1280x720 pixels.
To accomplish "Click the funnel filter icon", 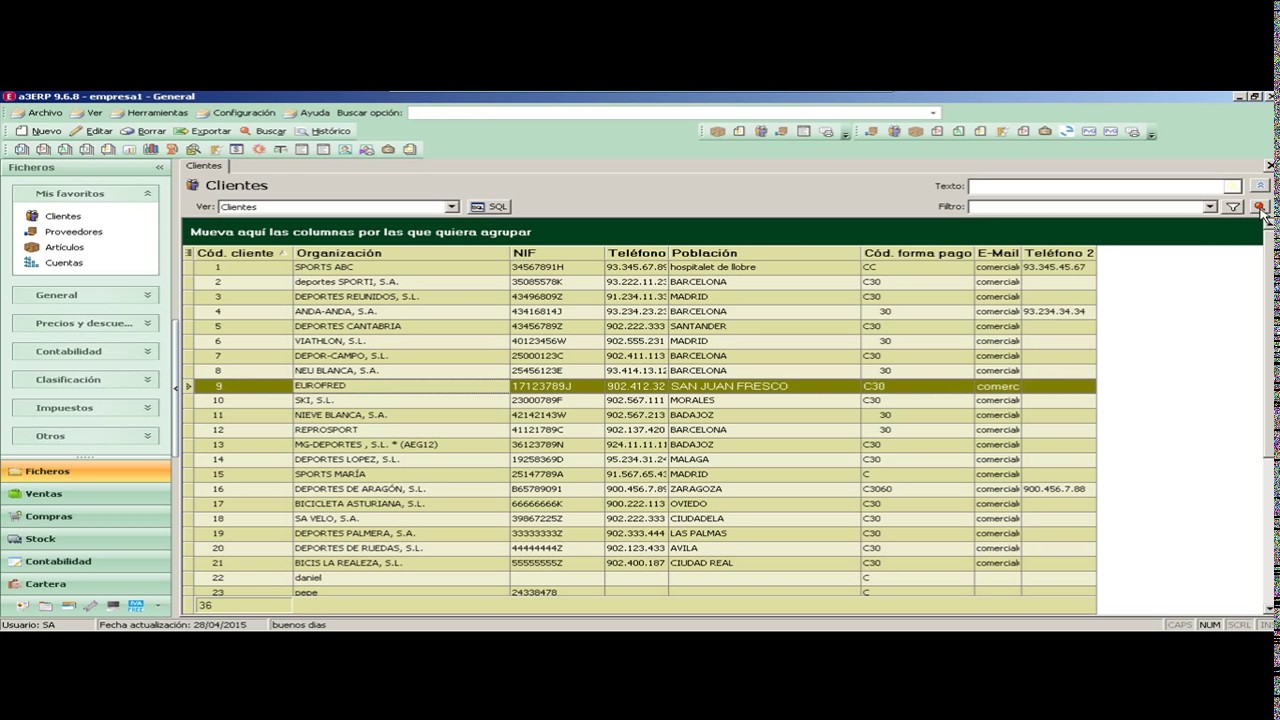I will [1233, 207].
